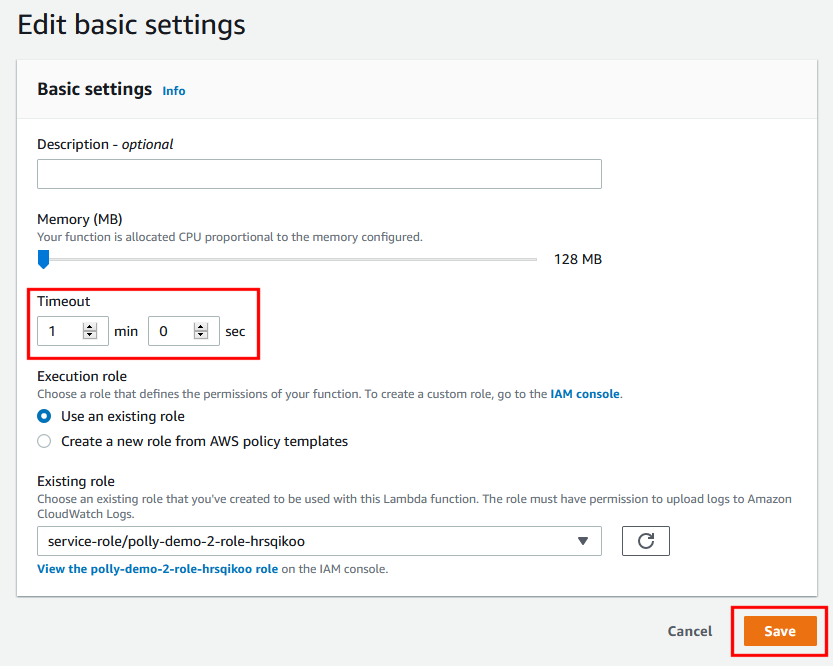Choose Create a new role from AWS policy templates
This screenshot has height=666, width=833.
click(x=44, y=441)
